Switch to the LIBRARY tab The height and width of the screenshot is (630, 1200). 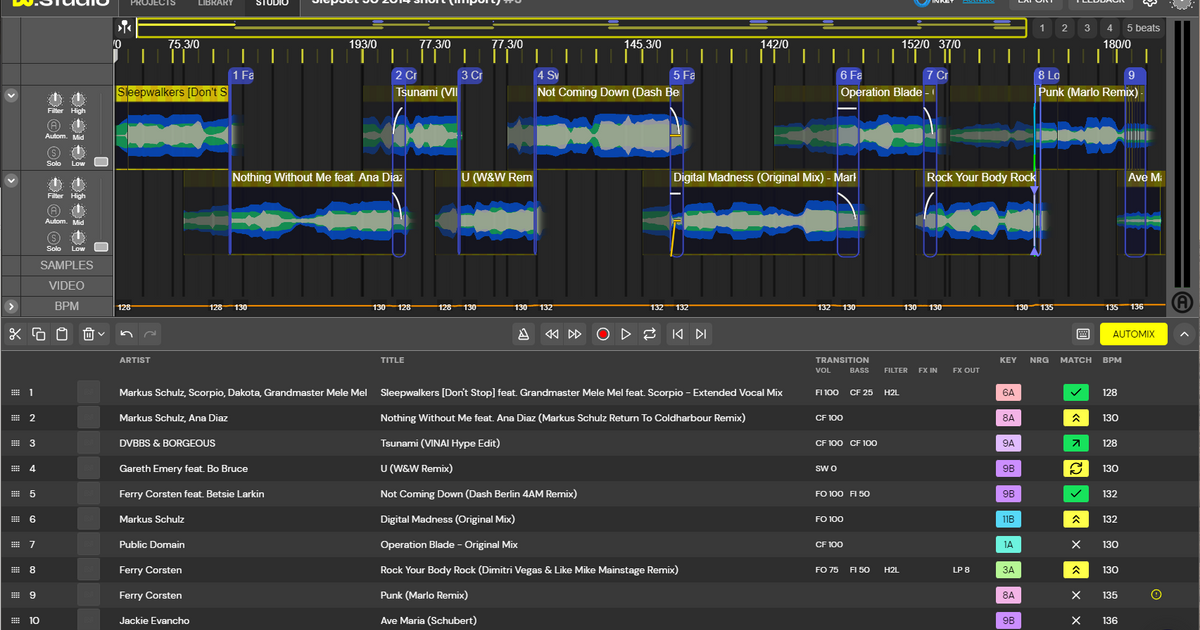pos(216,4)
